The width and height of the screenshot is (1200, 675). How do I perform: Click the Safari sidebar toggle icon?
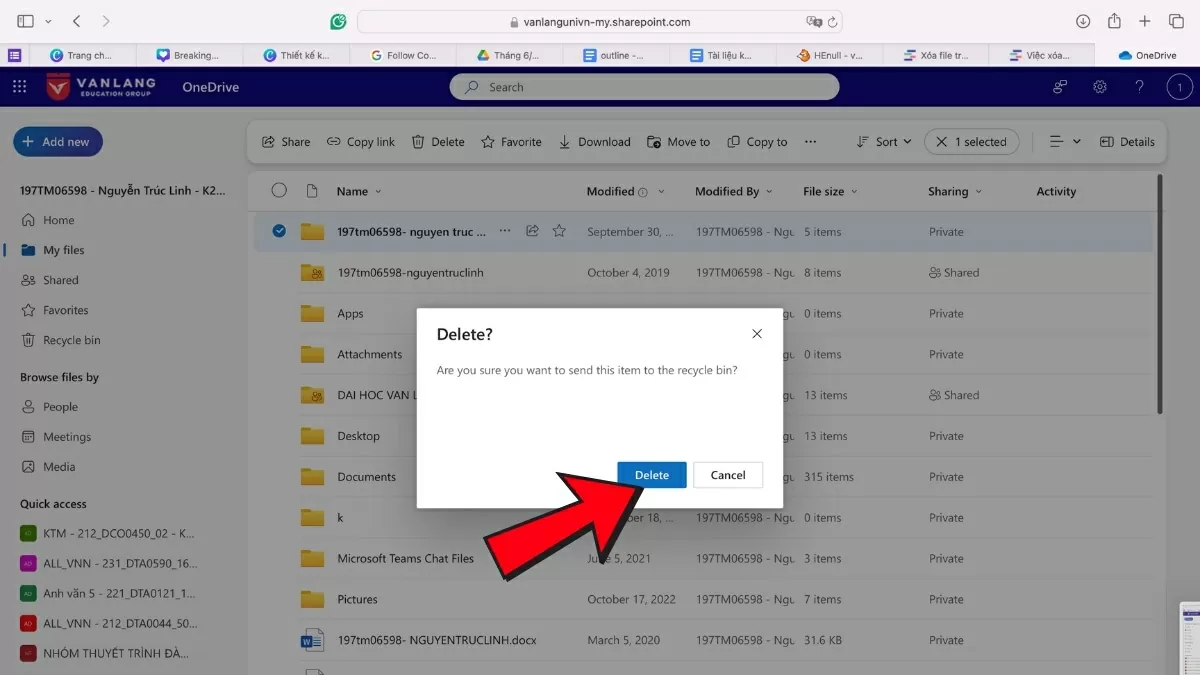point(26,21)
